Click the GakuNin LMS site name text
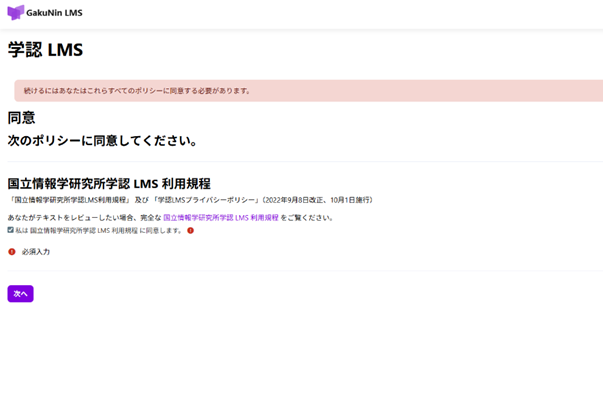The width and height of the screenshot is (603, 420). tap(55, 13)
